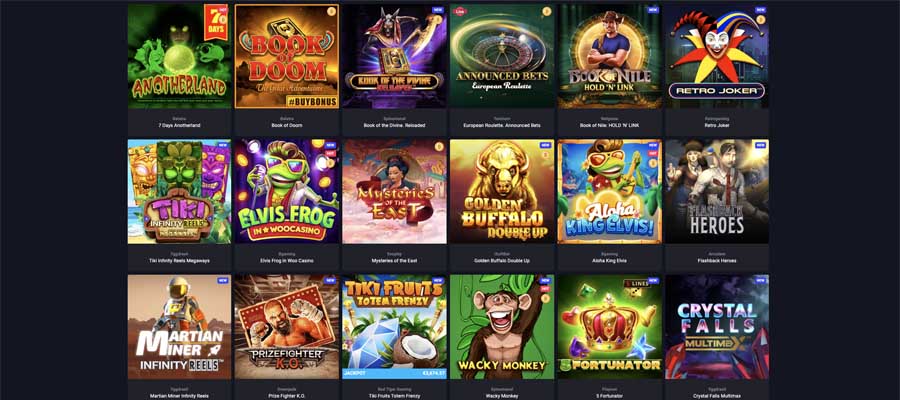
Task: Click the NEW badge on Martian Miner tile
Action: [x=223, y=281]
